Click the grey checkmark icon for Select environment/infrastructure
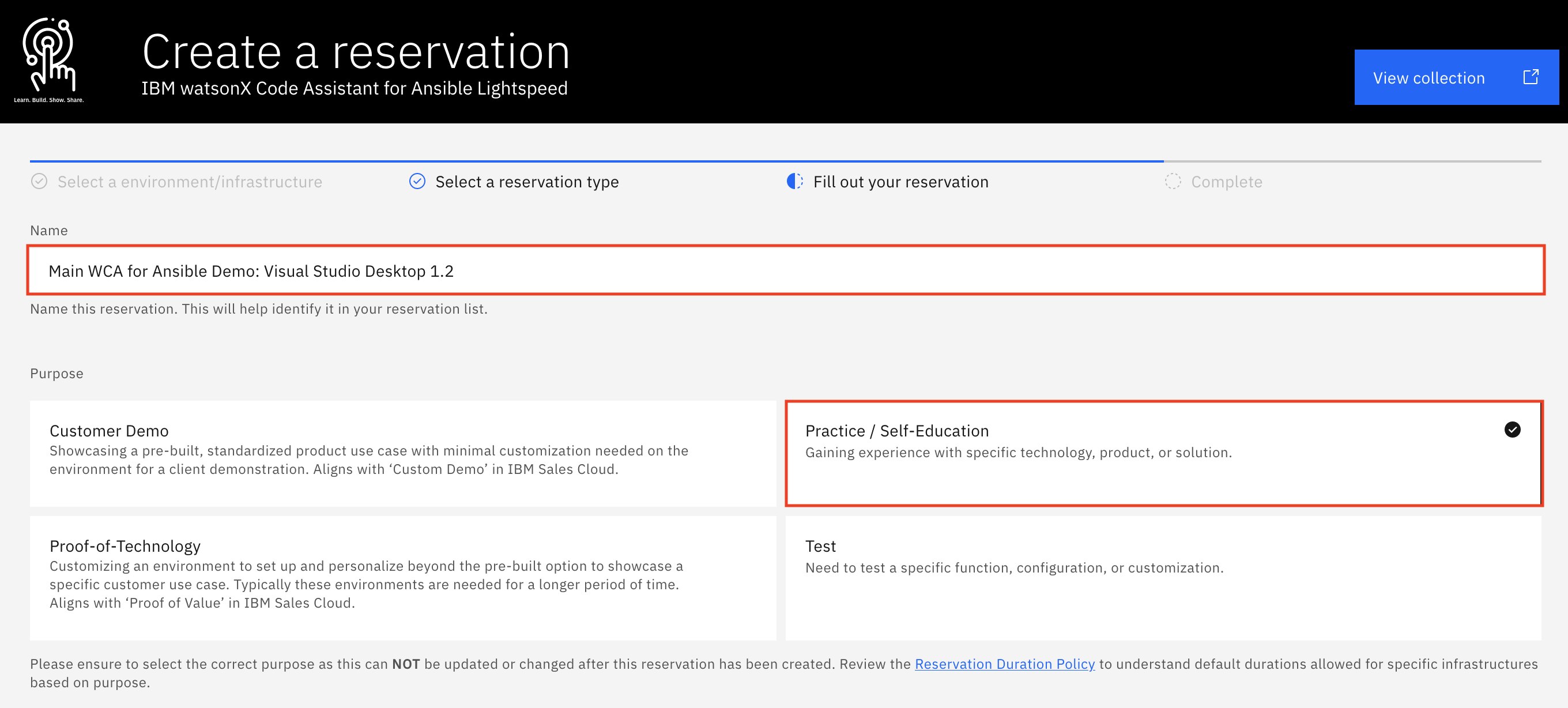 tap(39, 182)
